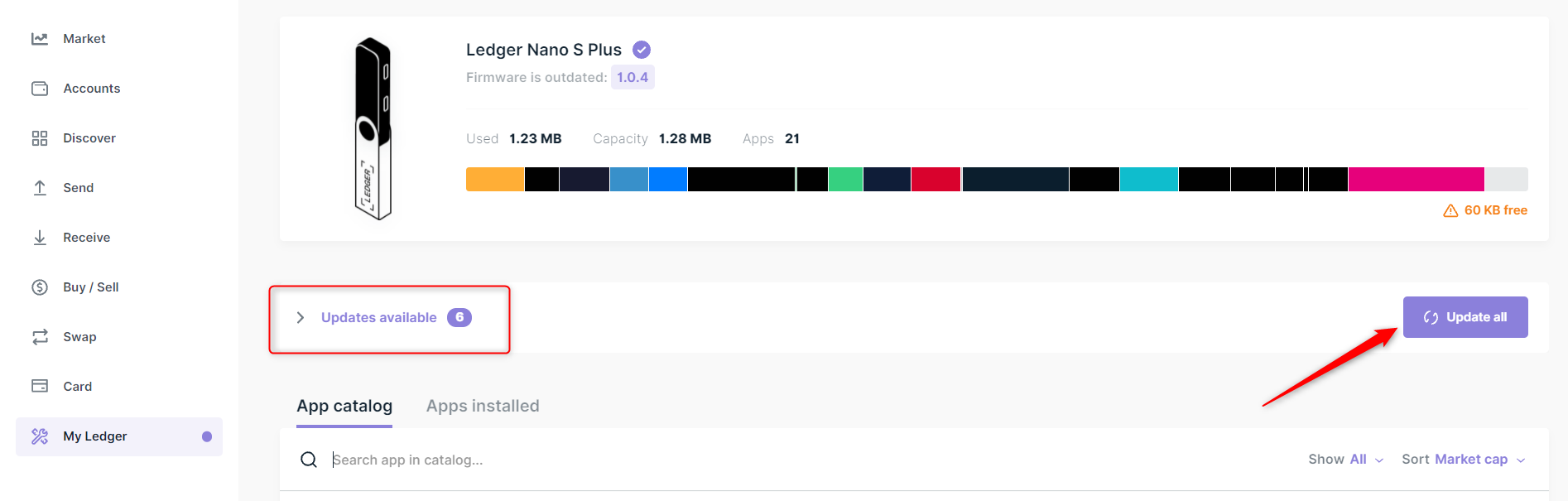1568x501 pixels.
Task: Click the orange segment in the storage bar
Action: [x=495, y=180]
